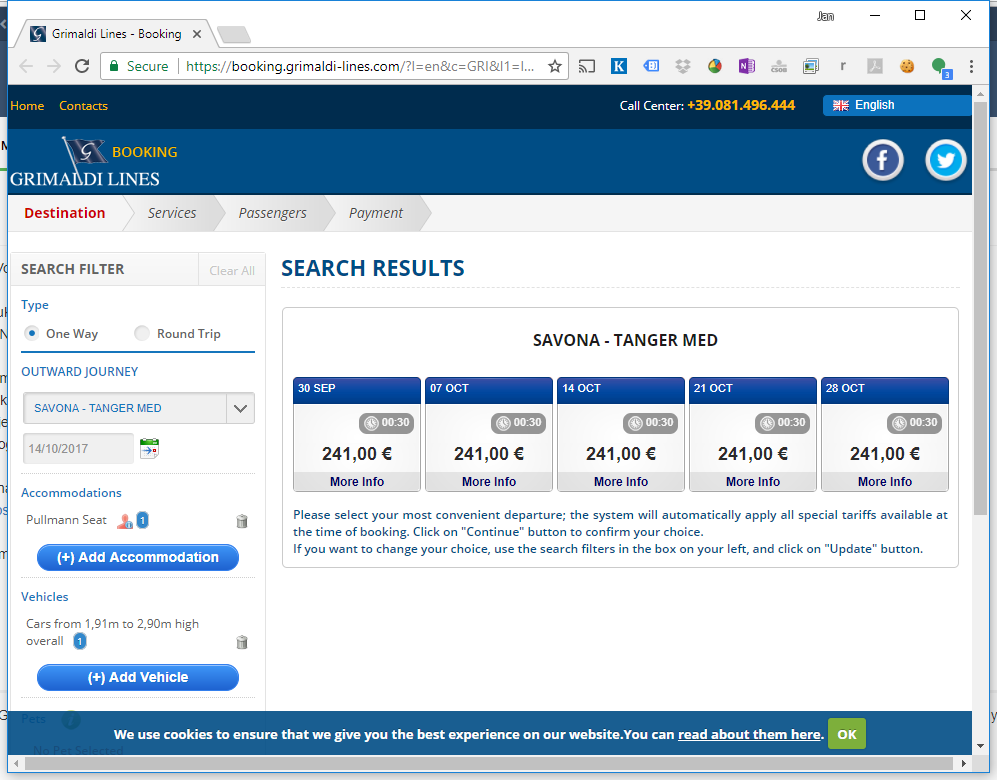Open the read about them here link
The height and width of the screenshot is (780, 997).
pyautogui.click(x=749, y=734)
